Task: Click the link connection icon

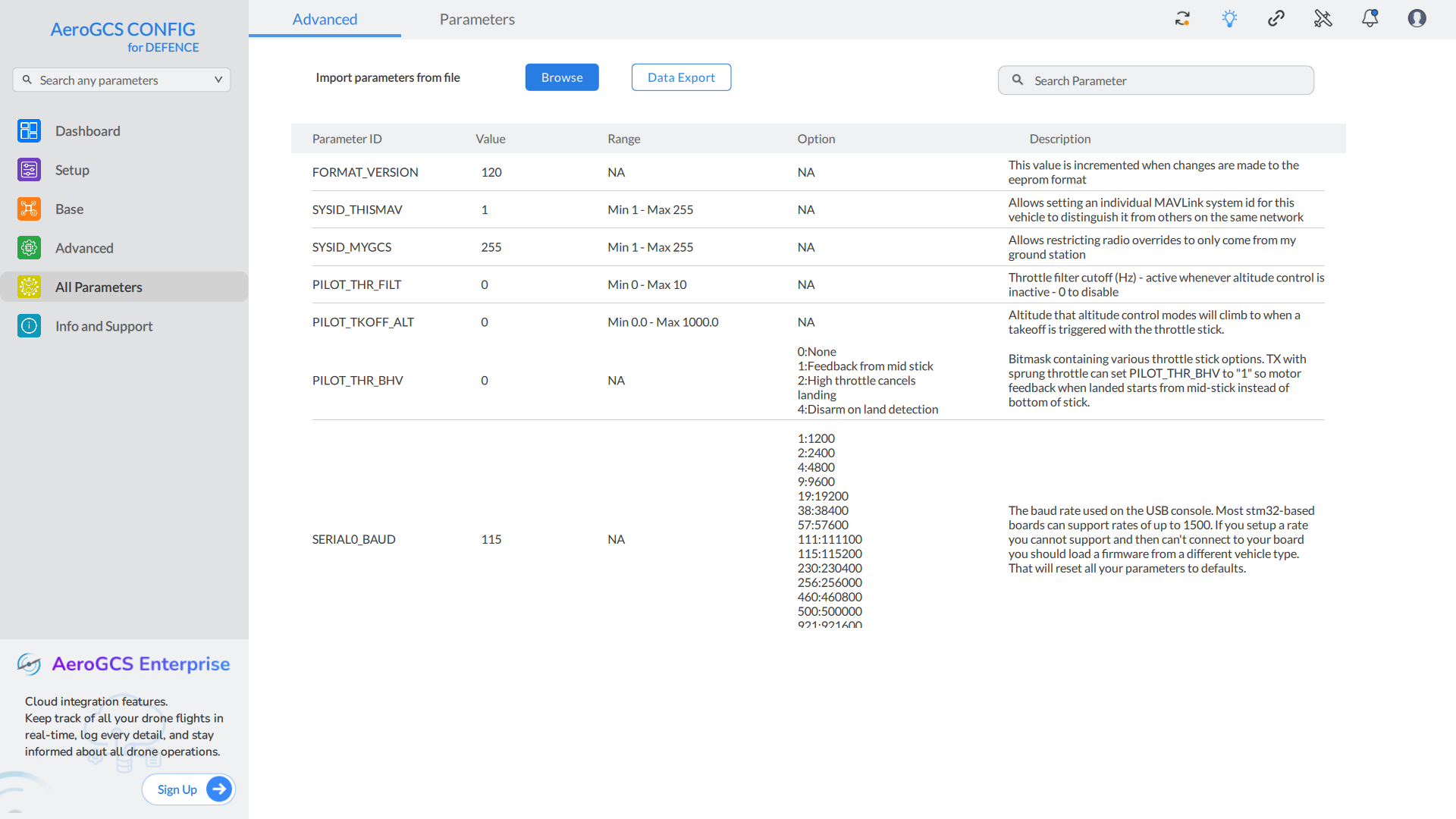Action: click(1276, 18)
